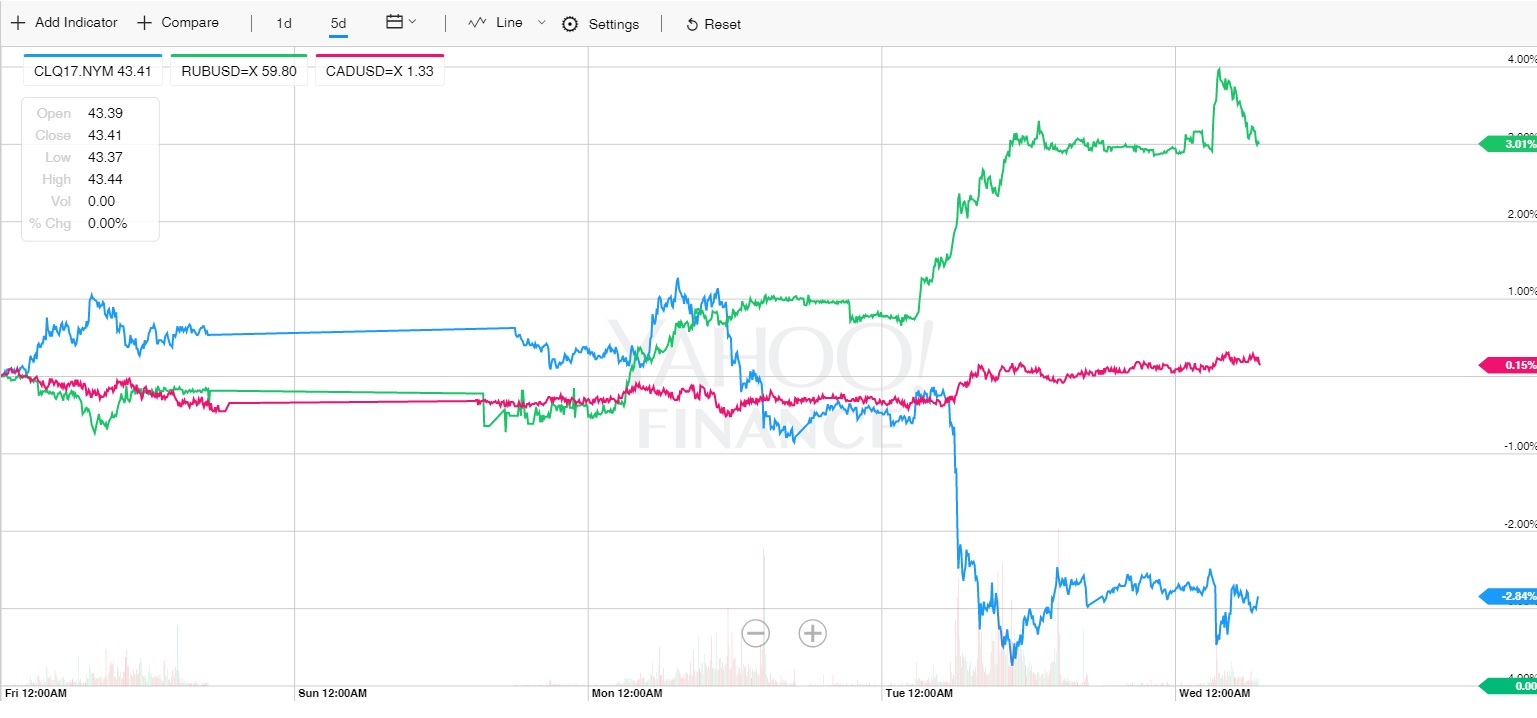Switch to the 1d range tab
The width and height of the screenshot is (1537, 718).
pyautogui.click(x=284, y=23)
